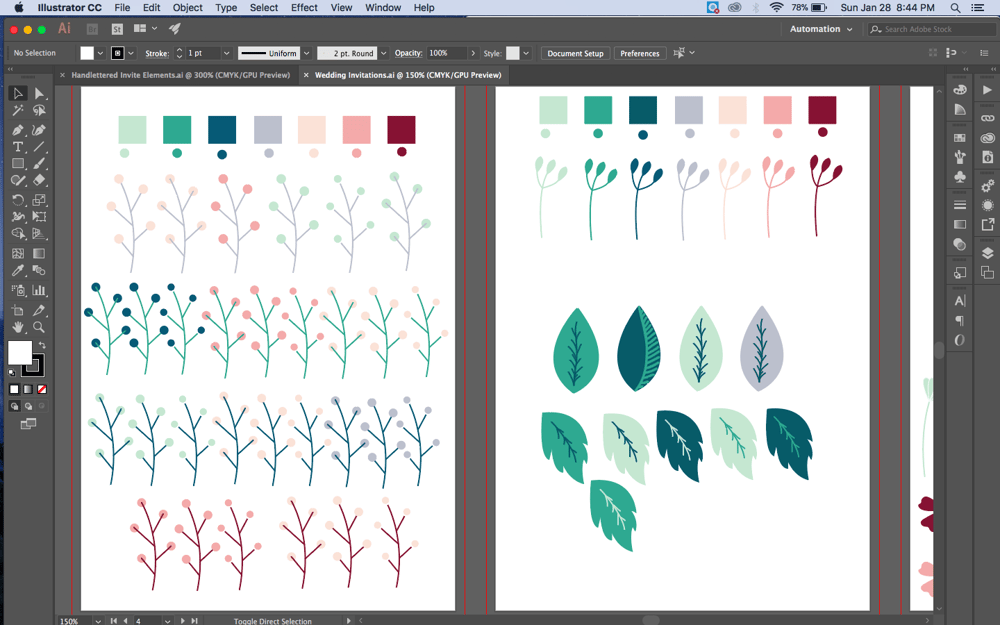The image size is (1000, 625).
Task: Select the Paintbrush tool
Action: click(x=39, y=164)
